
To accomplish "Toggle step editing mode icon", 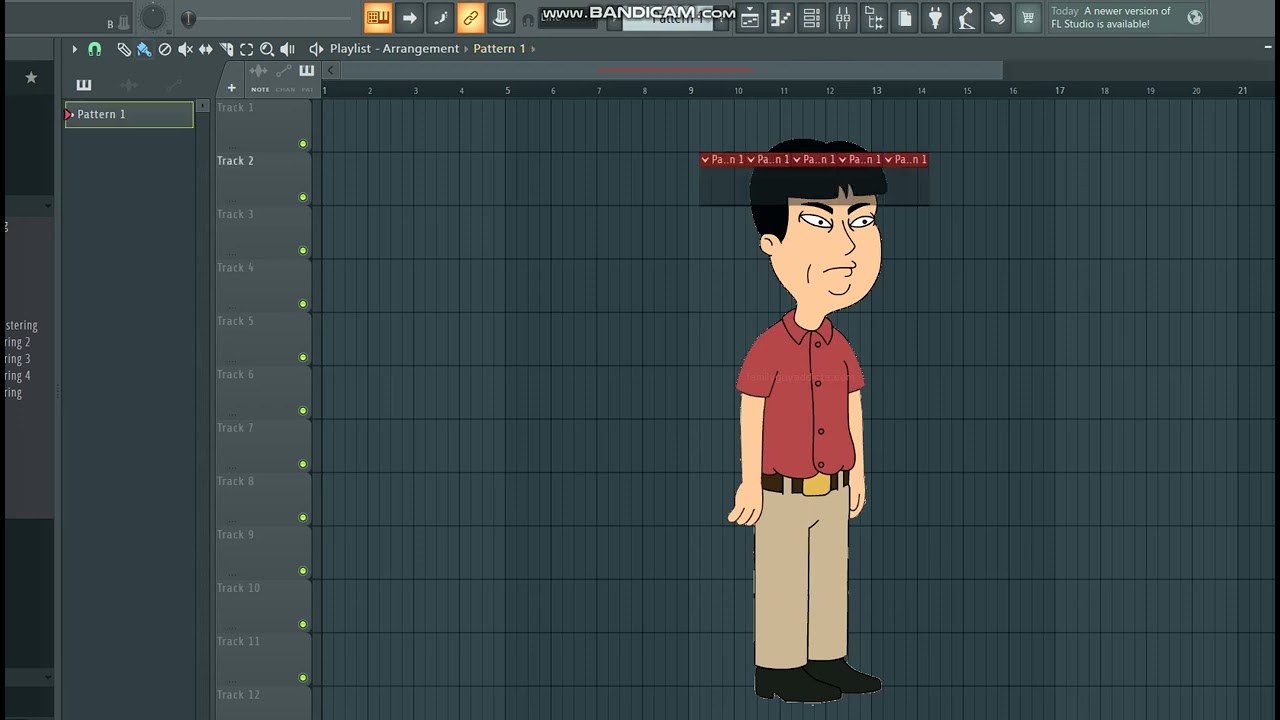I will tap(440, 17).
